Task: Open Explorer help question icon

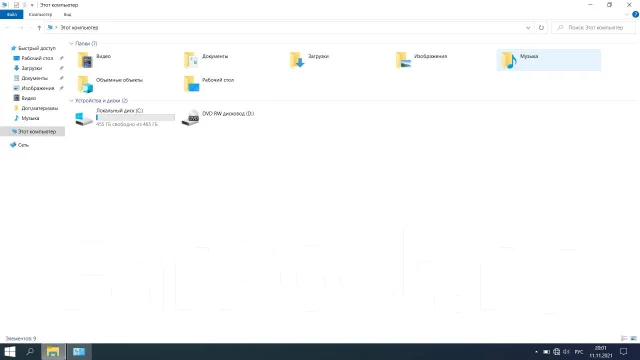Action: click(x=636, y=14)
